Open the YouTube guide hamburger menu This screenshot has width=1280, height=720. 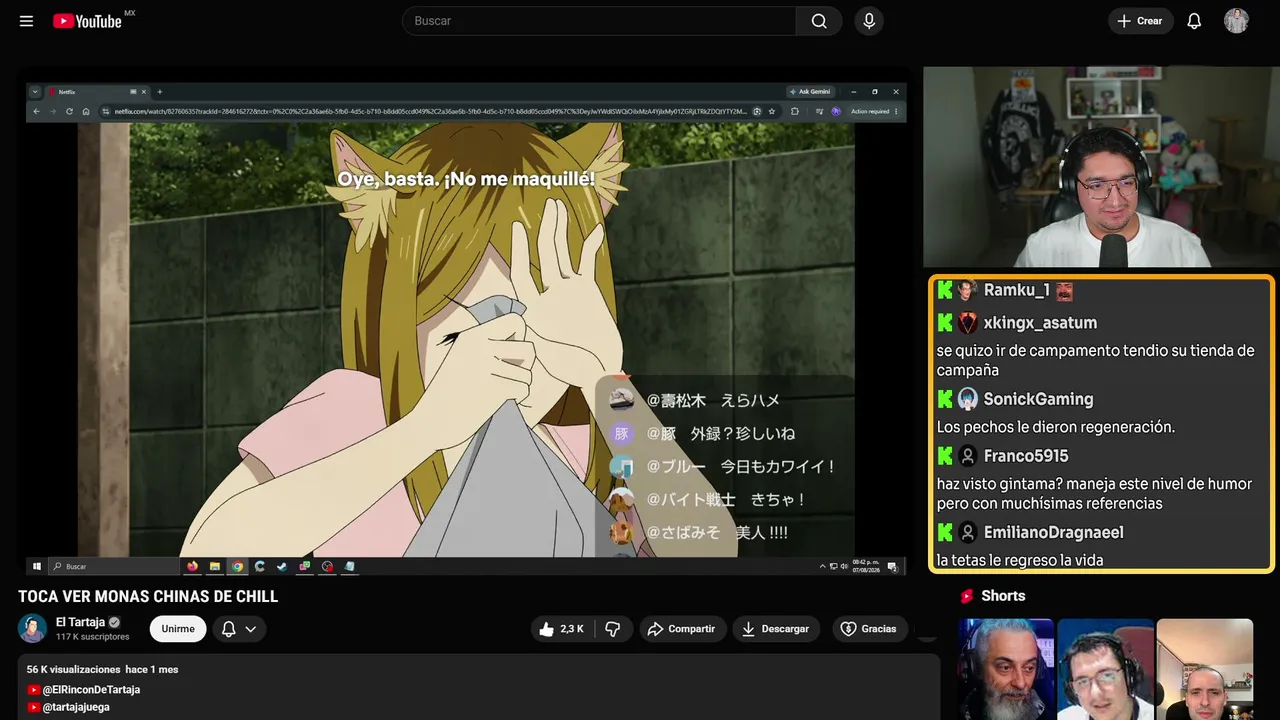(x=27, y=21)
